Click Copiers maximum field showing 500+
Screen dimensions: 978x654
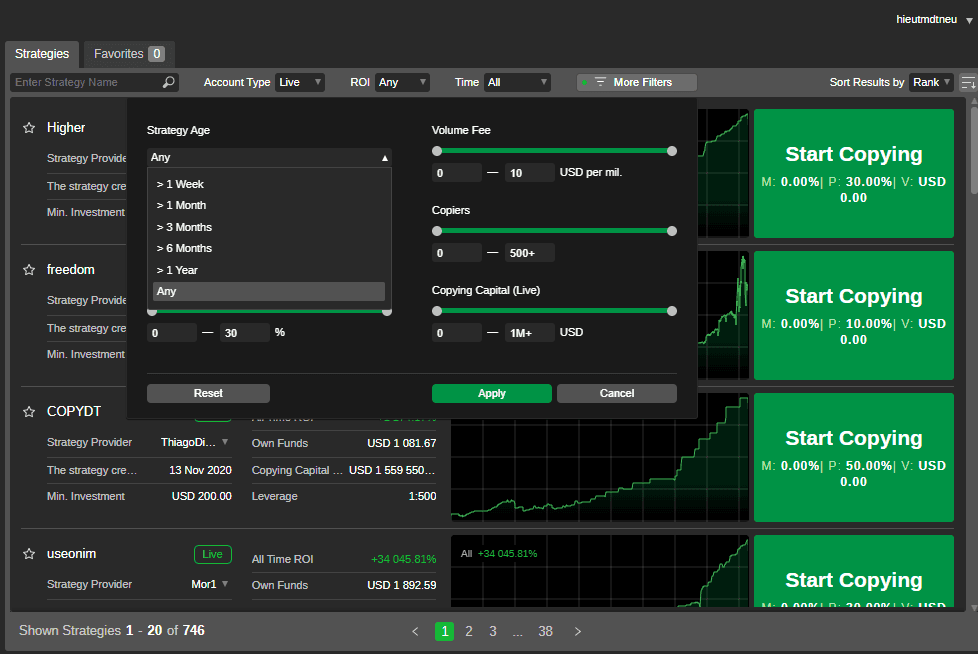pos(530,253)
